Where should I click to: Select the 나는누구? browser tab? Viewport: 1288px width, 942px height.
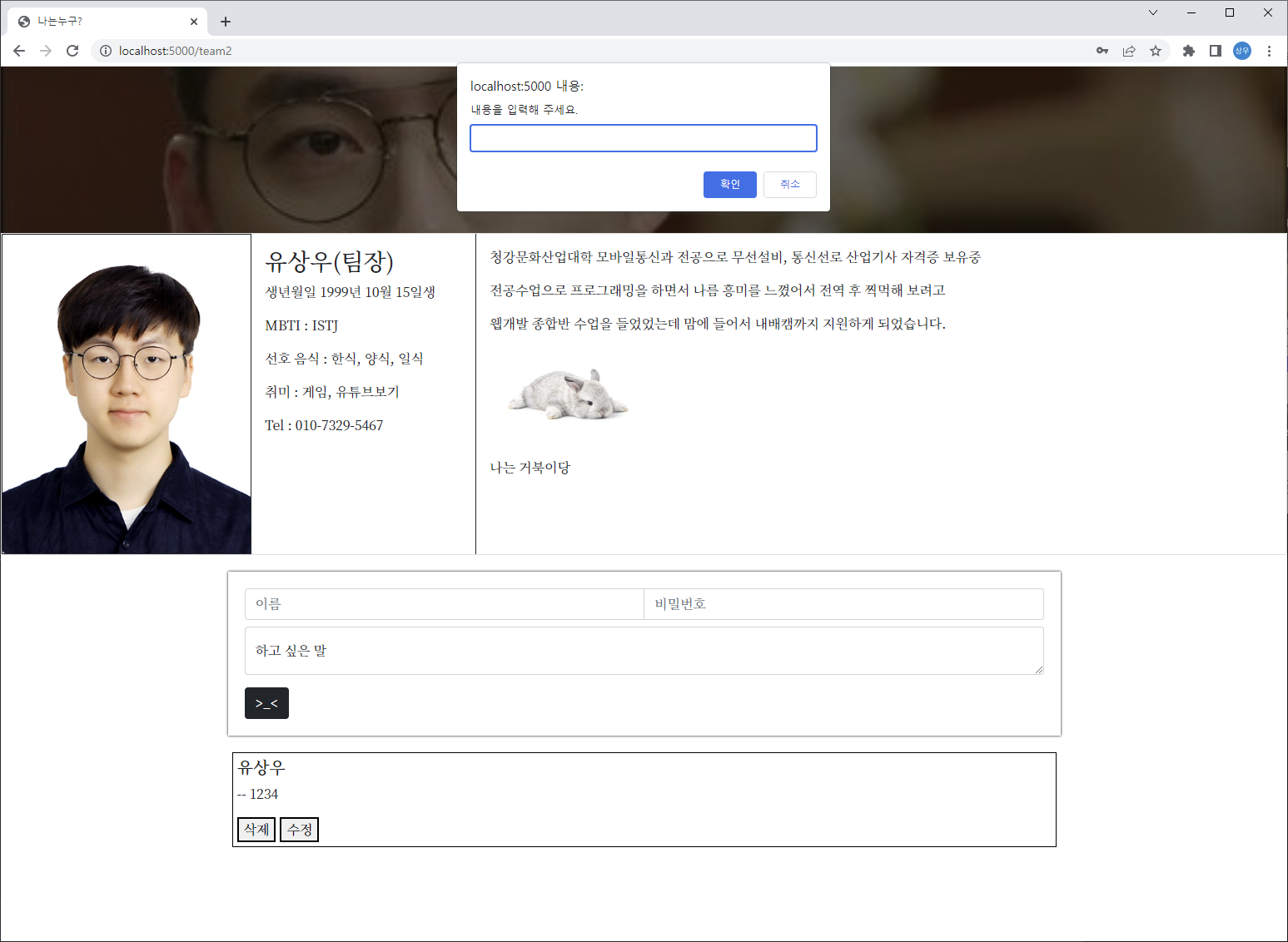pyautogui.click(x=107, y=22)
